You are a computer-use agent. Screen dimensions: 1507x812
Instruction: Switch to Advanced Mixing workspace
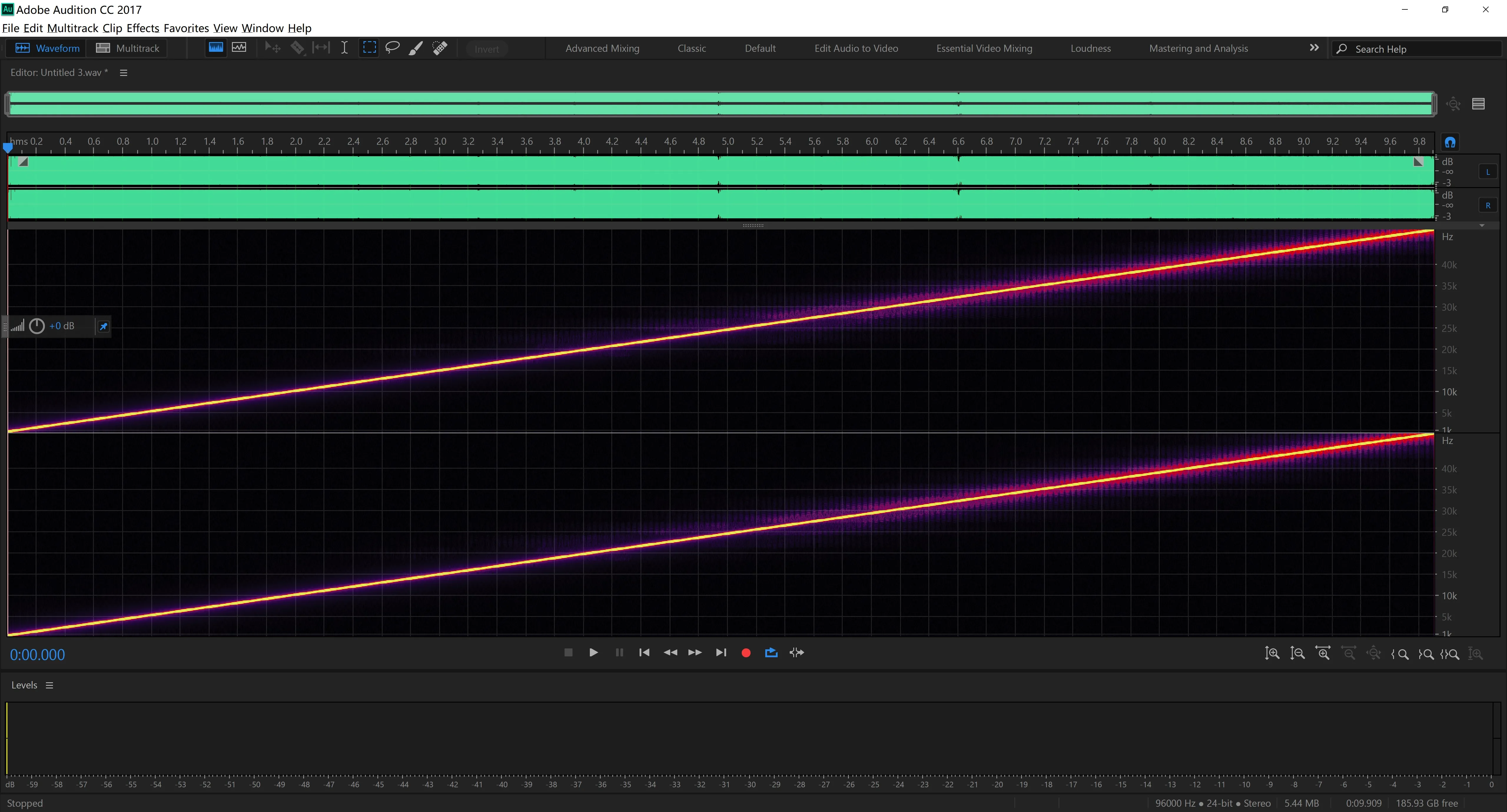click(x=602, y=49)
